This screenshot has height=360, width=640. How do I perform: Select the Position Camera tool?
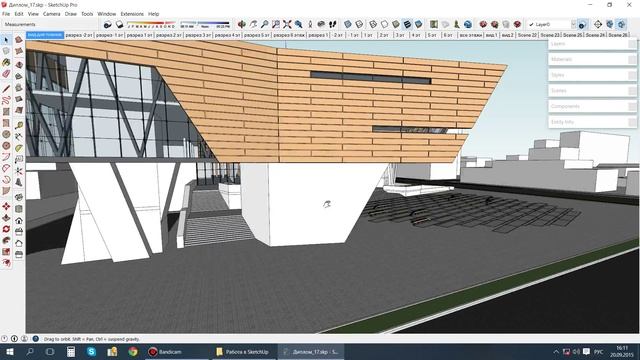pyautogui.click(x=310, y=24)
